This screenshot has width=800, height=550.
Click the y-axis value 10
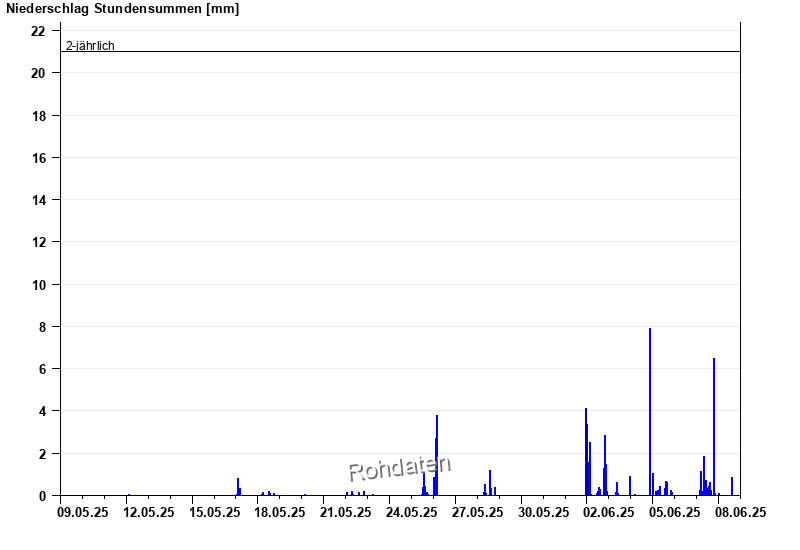[38, 284]
